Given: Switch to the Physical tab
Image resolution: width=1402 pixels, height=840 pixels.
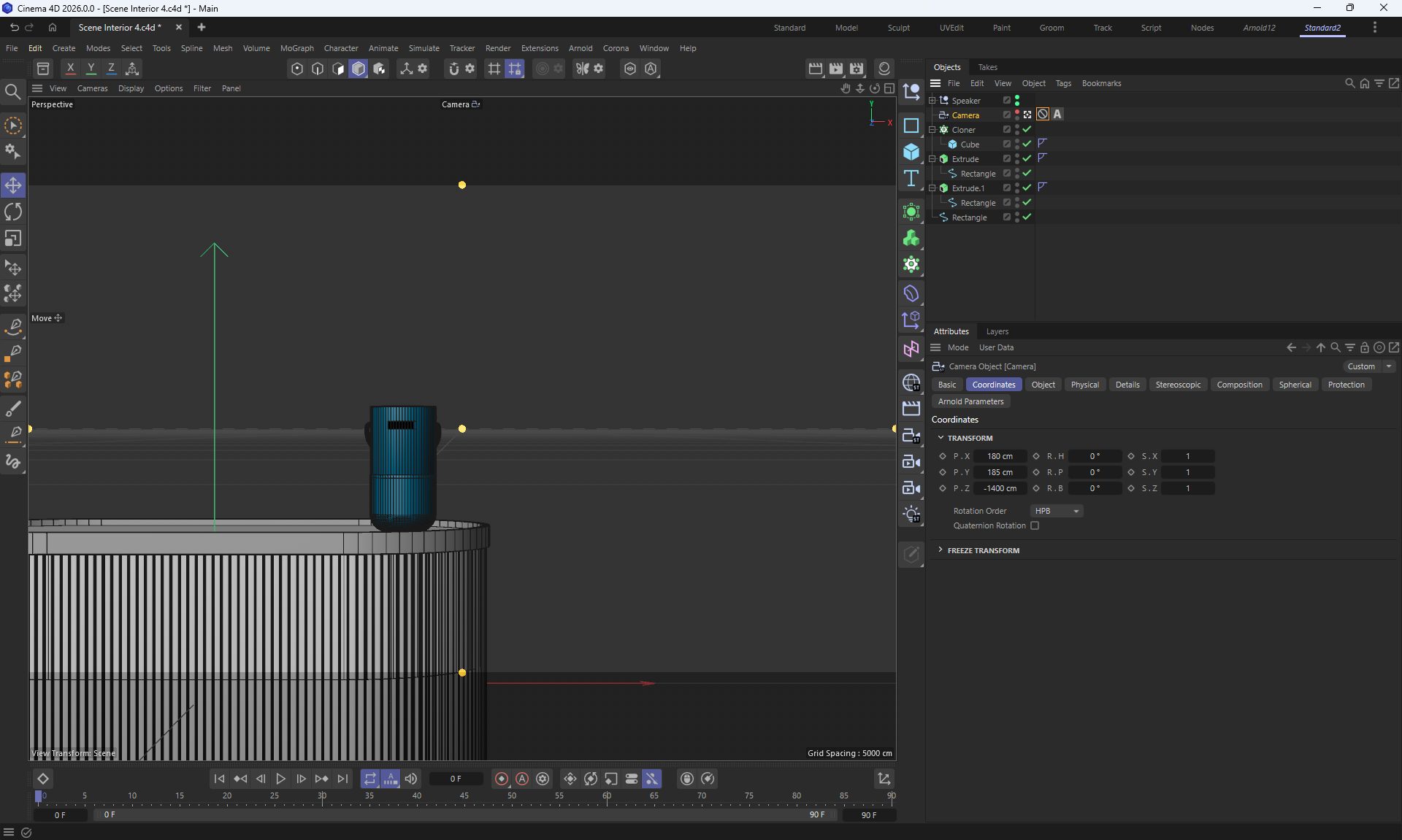Looking at the screenshot, I should (1084, 385).
